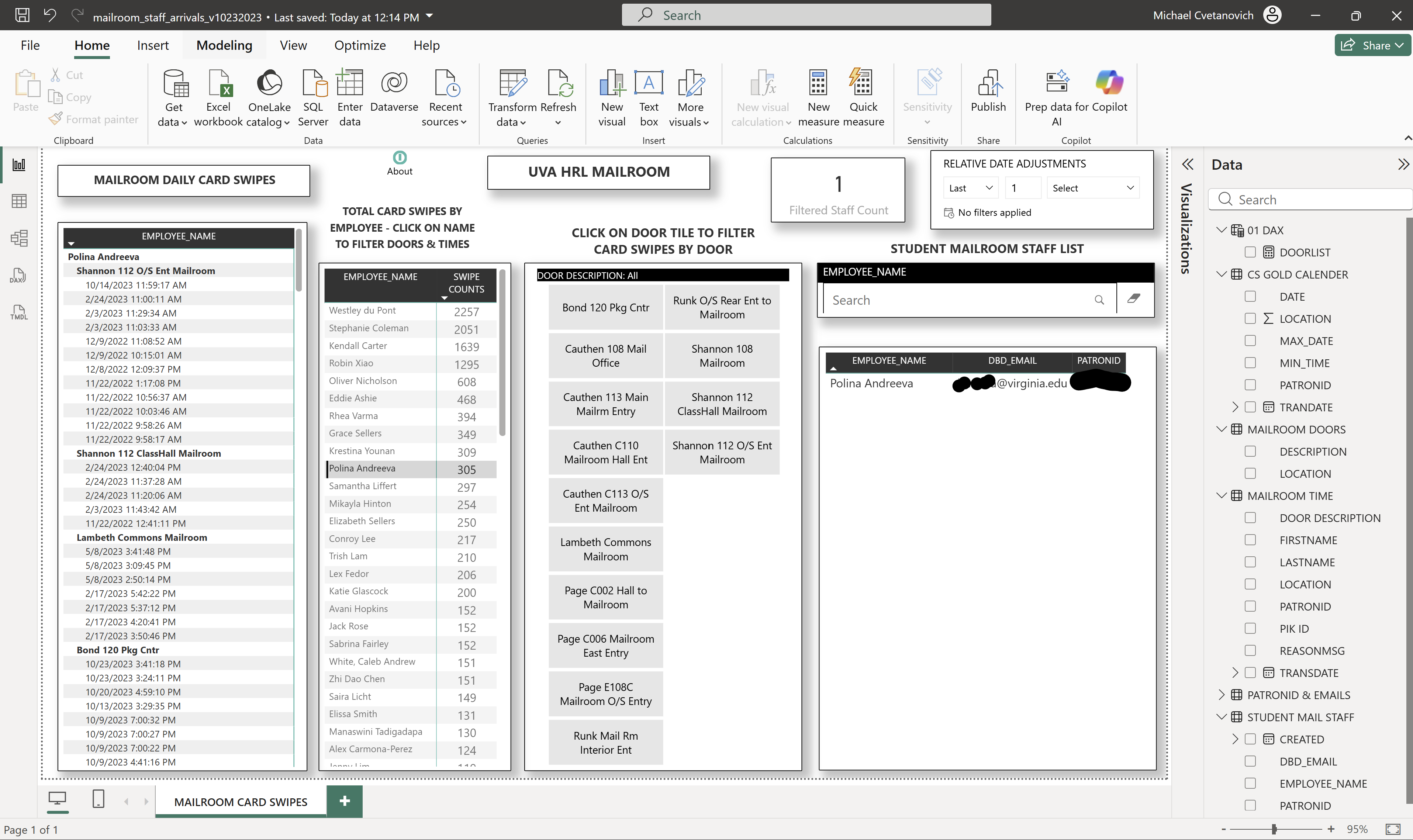This screenshot has height=840, width=1413.
Task: Check the DBD_EMAIL field checkbox
Action: click(x=1251, y=761)
